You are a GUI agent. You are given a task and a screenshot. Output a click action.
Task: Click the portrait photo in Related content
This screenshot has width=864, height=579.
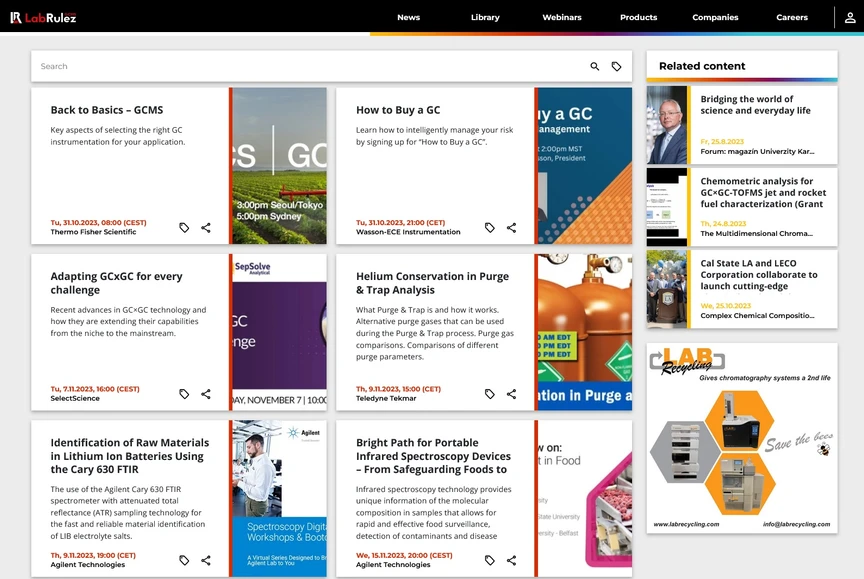click(x=667, y=125)
